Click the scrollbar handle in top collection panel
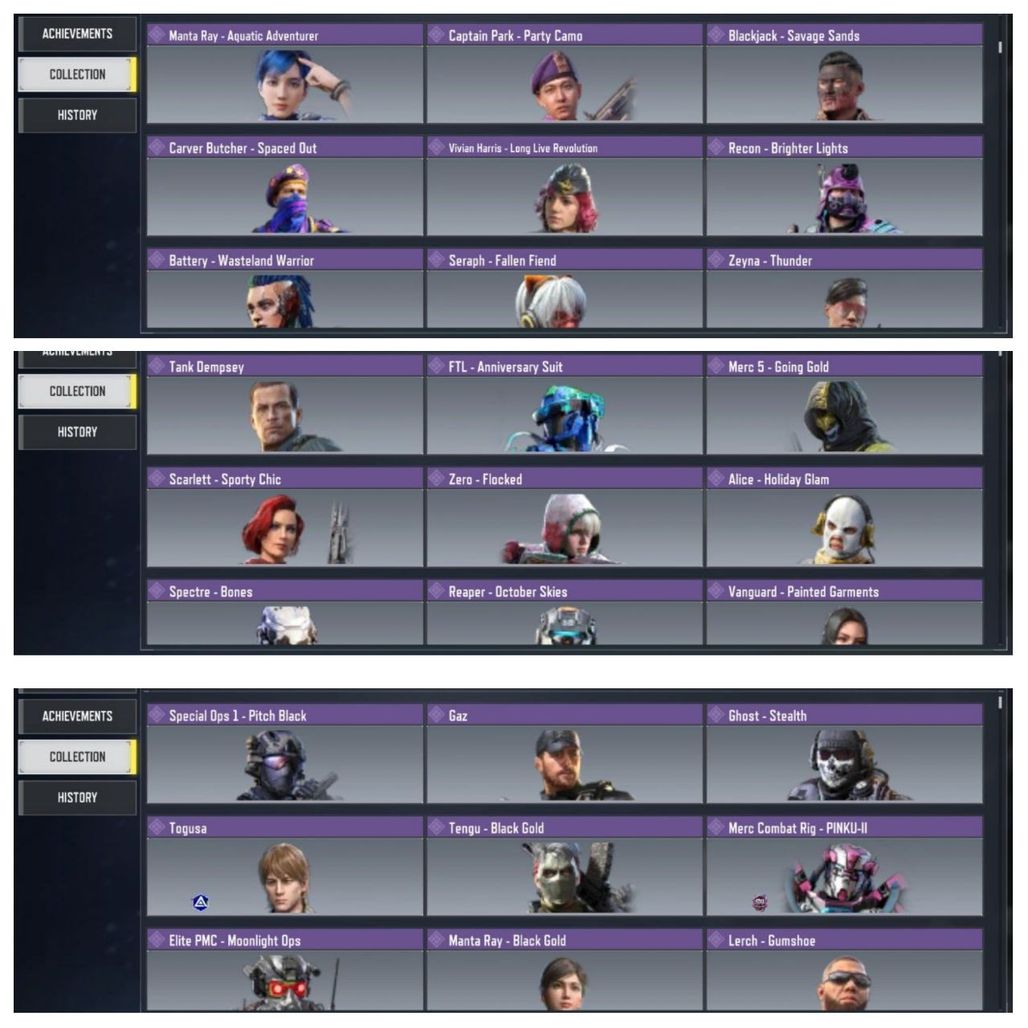This screenshot has width=1028, height=1028. [x=1000, y=47]
